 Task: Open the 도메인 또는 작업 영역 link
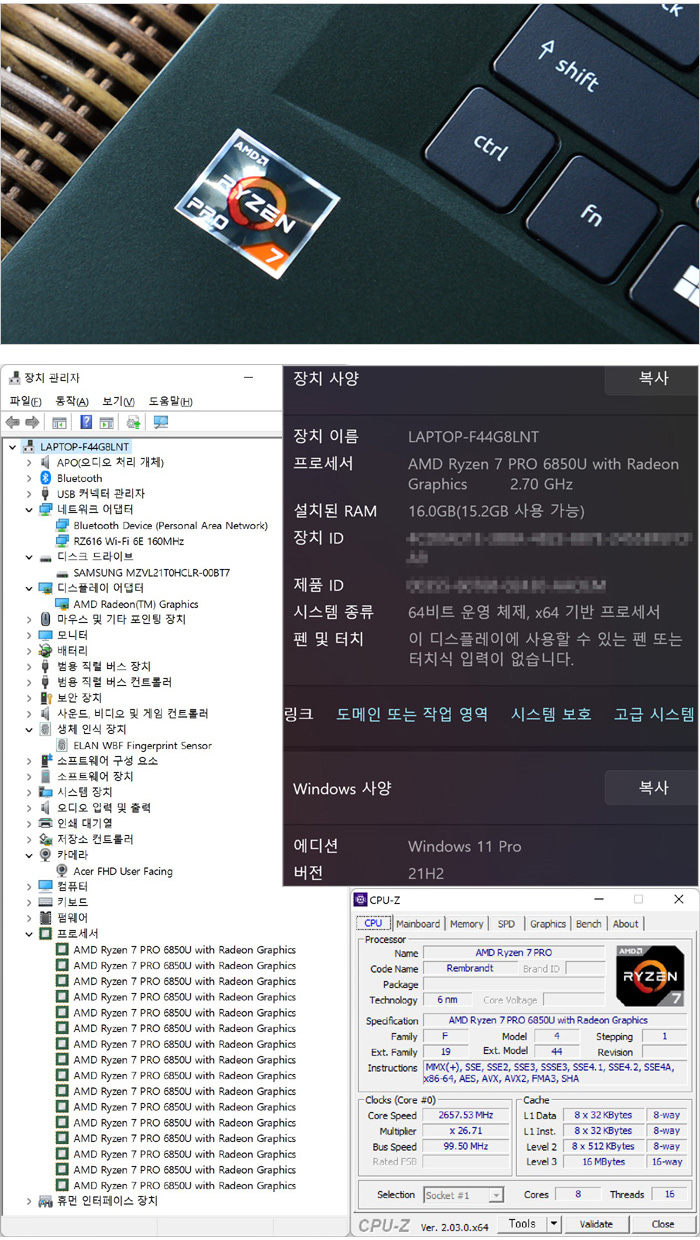(x=412, y=714)
